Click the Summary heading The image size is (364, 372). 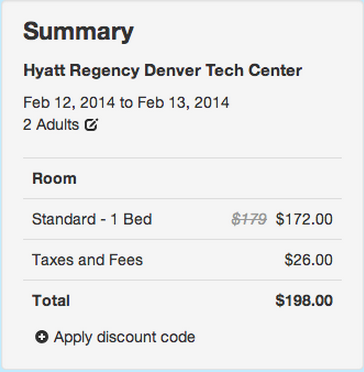coord(78,32)
